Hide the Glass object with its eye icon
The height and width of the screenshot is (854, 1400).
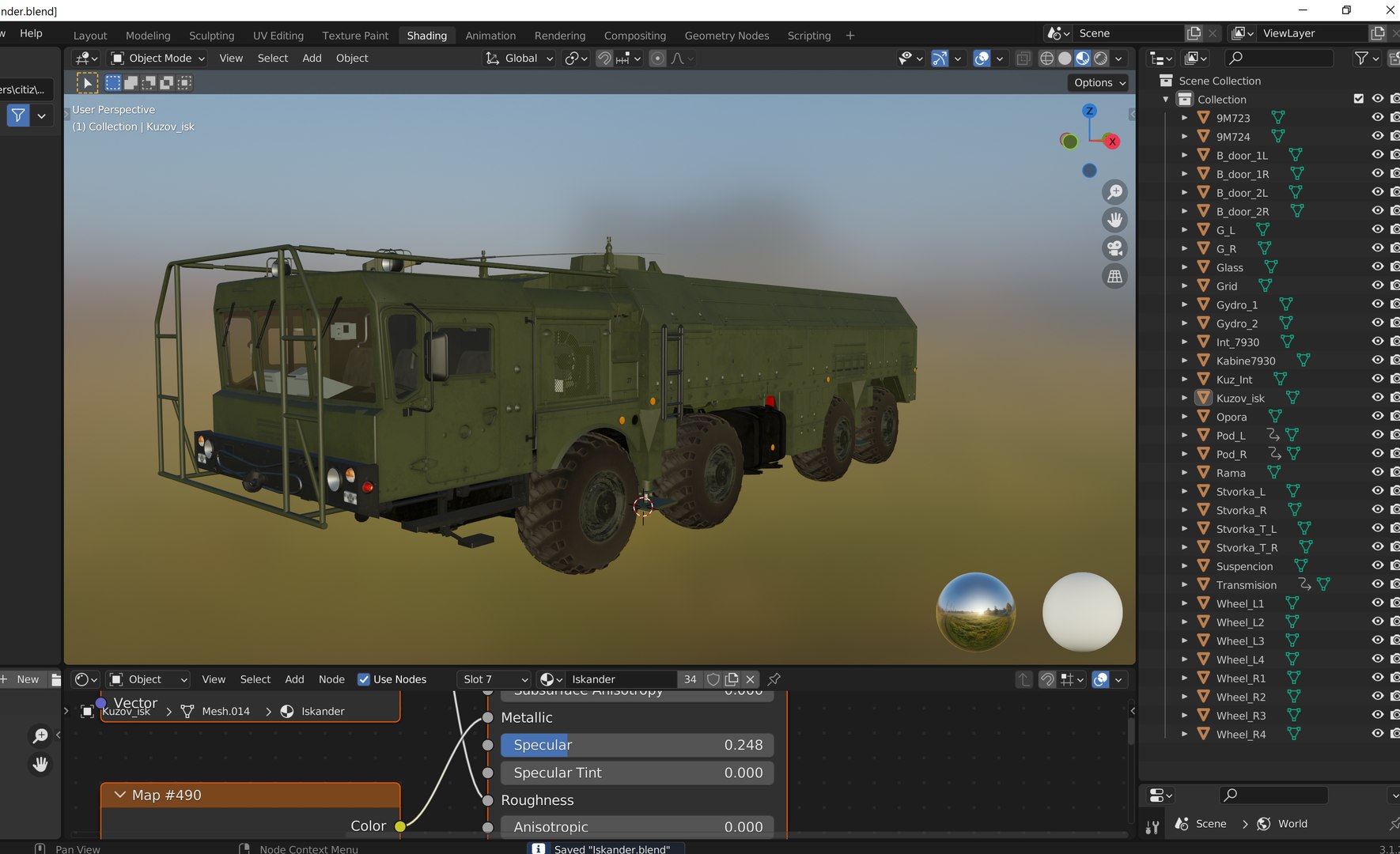tap(1377, 266)
